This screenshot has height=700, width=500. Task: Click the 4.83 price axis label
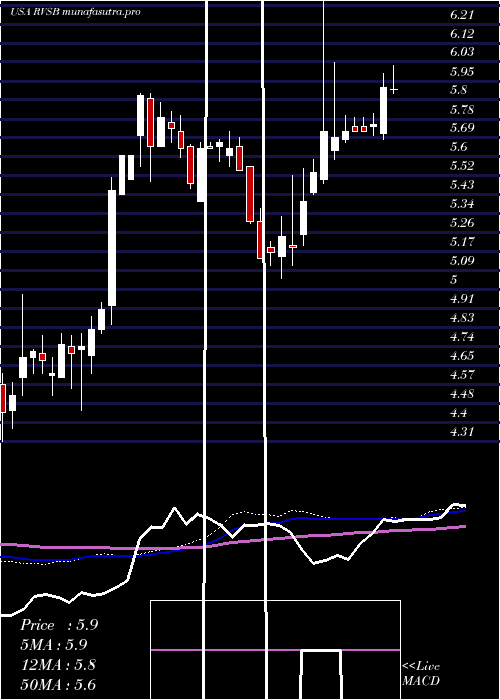tap(462, 318)
